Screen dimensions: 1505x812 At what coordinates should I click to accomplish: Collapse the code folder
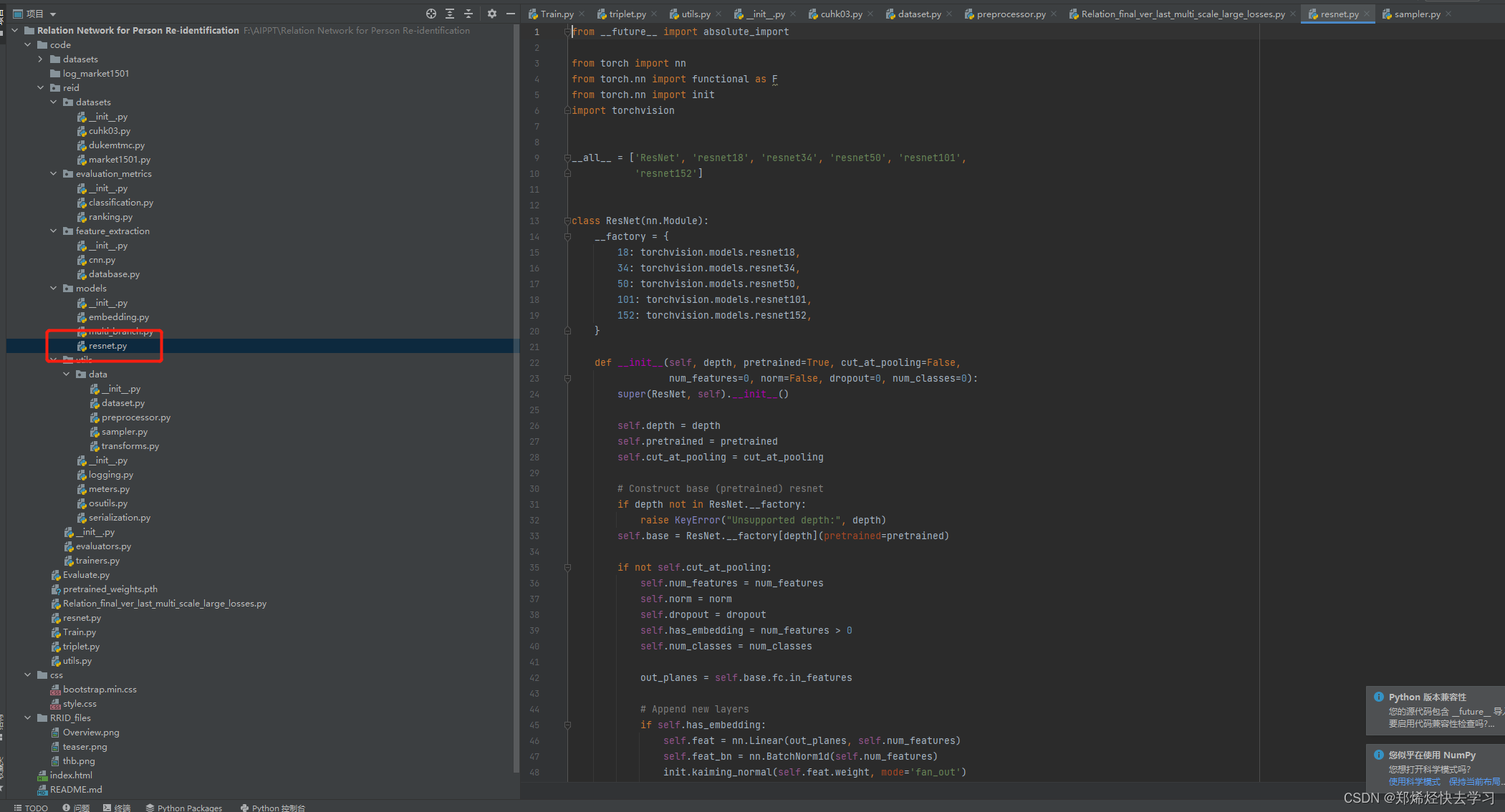point(28,44)
